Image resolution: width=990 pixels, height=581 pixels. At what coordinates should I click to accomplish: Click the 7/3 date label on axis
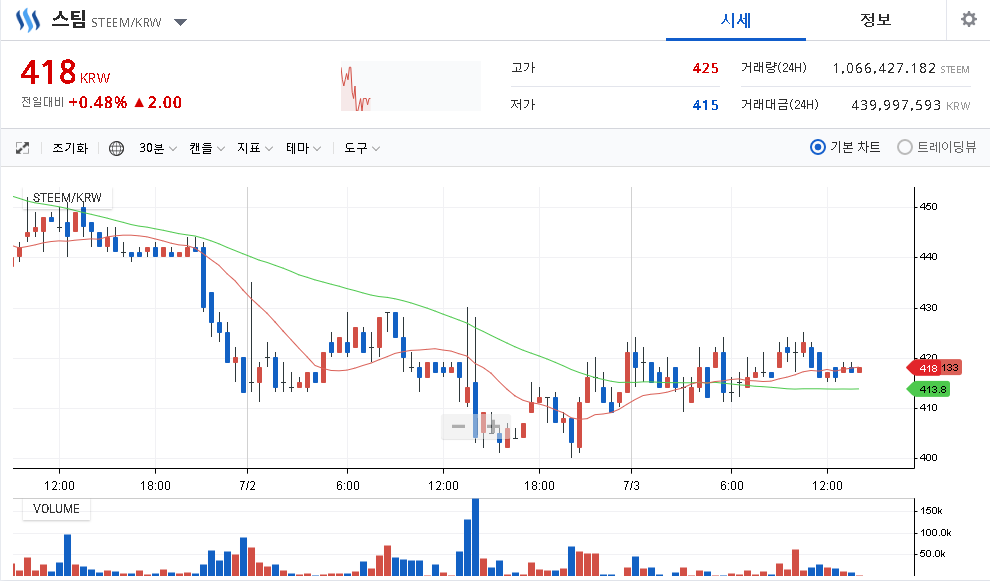point(631,486)
